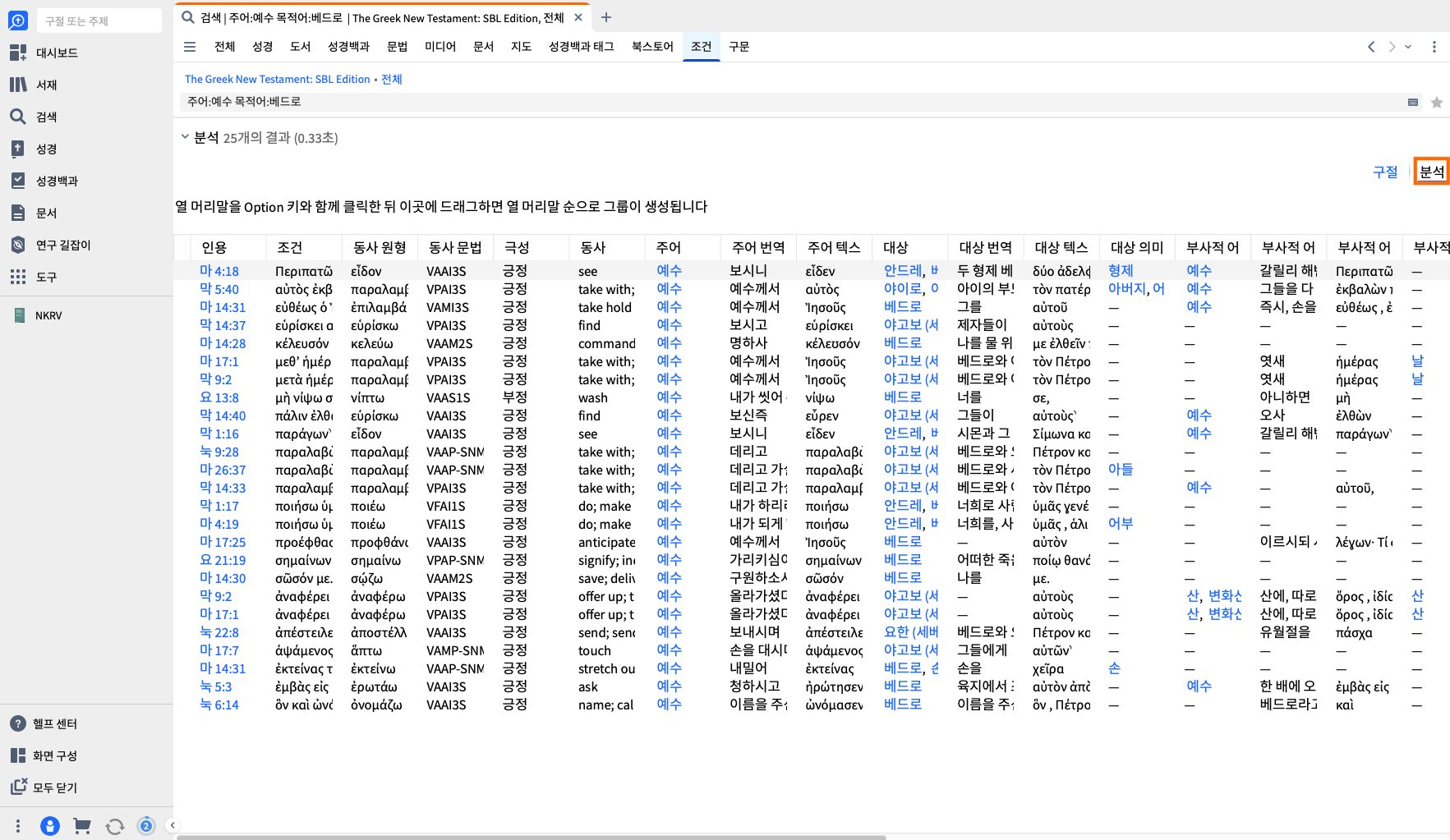Click the horizontal scrollbar at bottom
Viewport: 1450px width, 840px height.
[531, 837]
